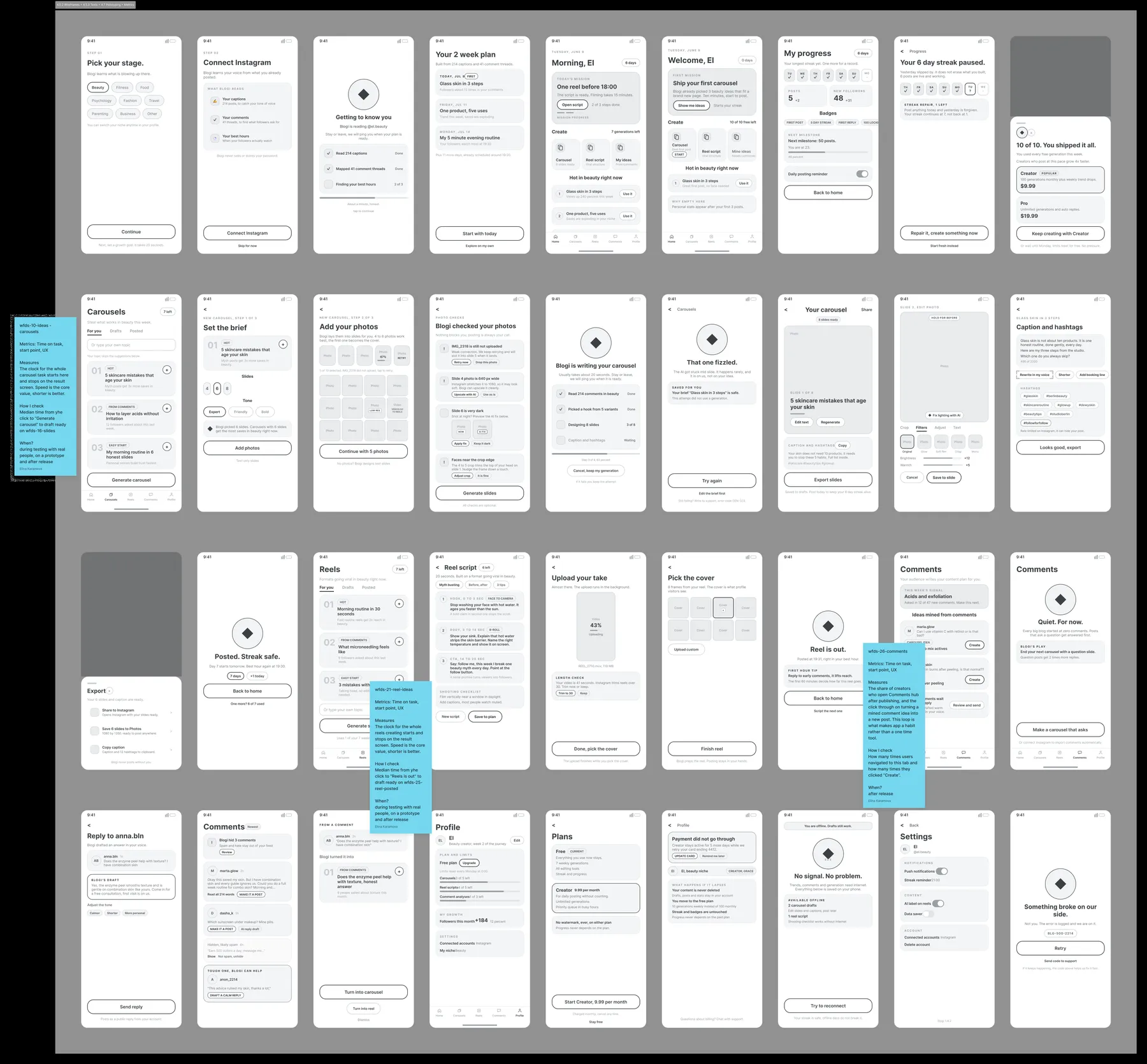This screenshot has width=1147, height=1064.
Task: Click plus icon on Does the enzyme peel help
Action: (x=399, y=871)
